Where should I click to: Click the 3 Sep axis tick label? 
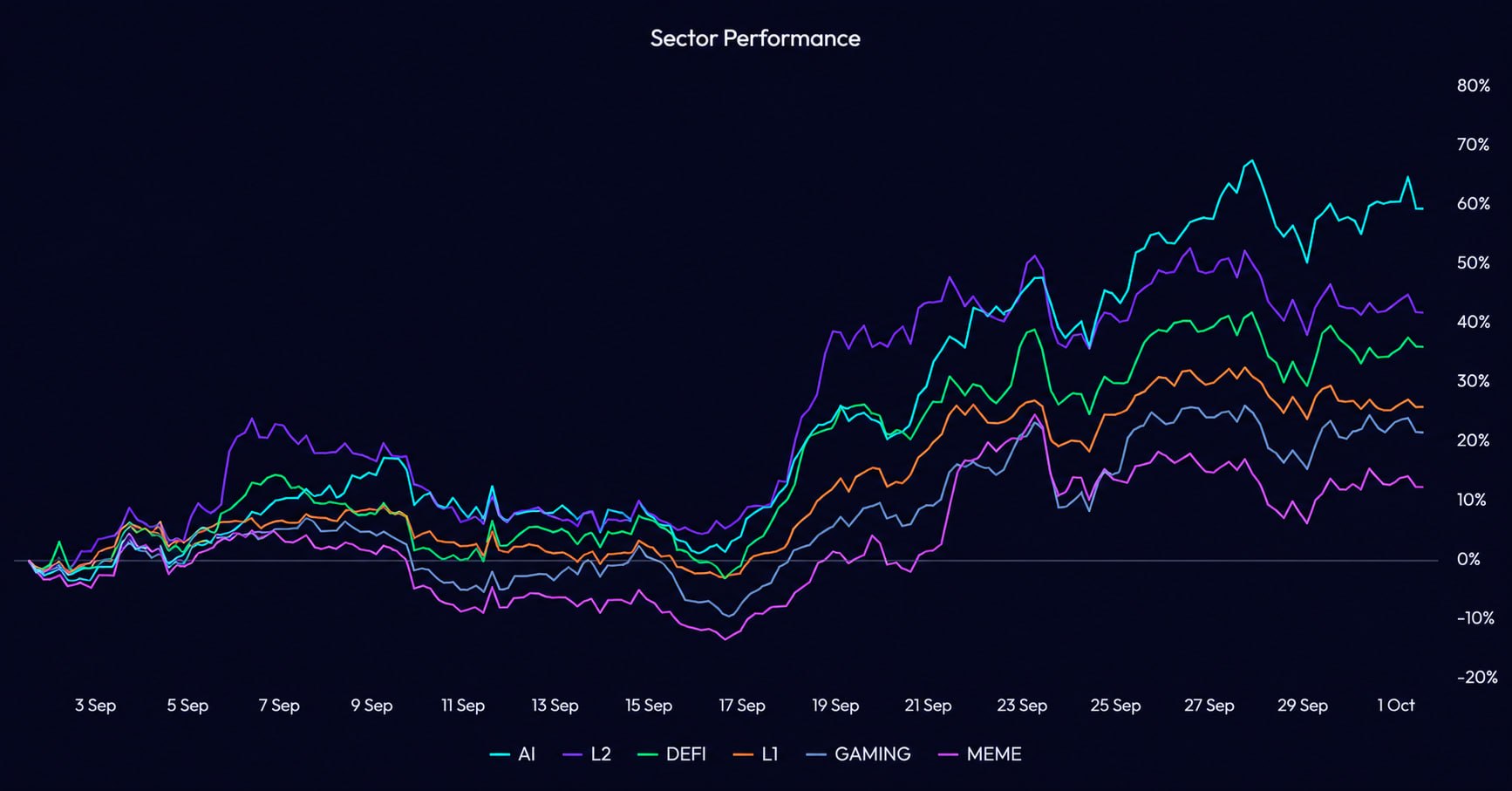pyautogui.click(x=95, y=706)
